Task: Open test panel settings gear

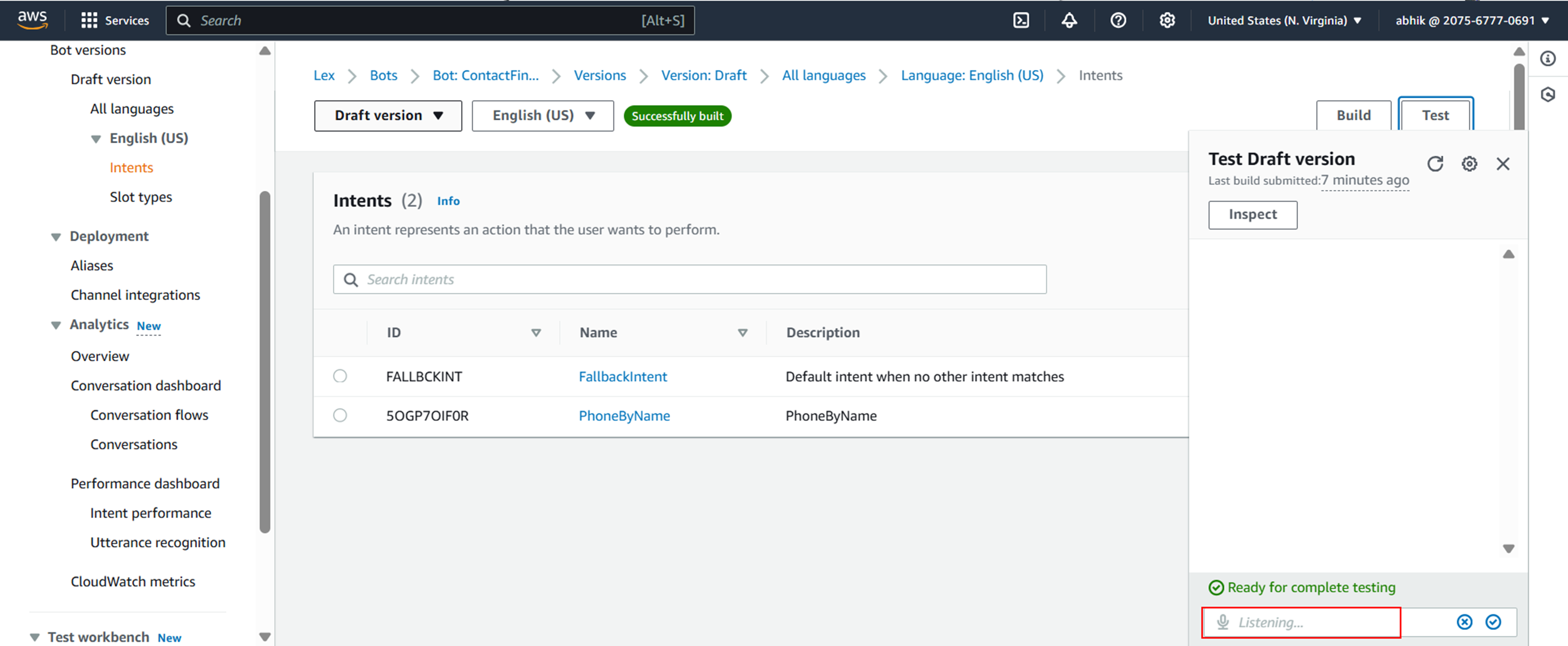Action: [x=1469, y=164]
